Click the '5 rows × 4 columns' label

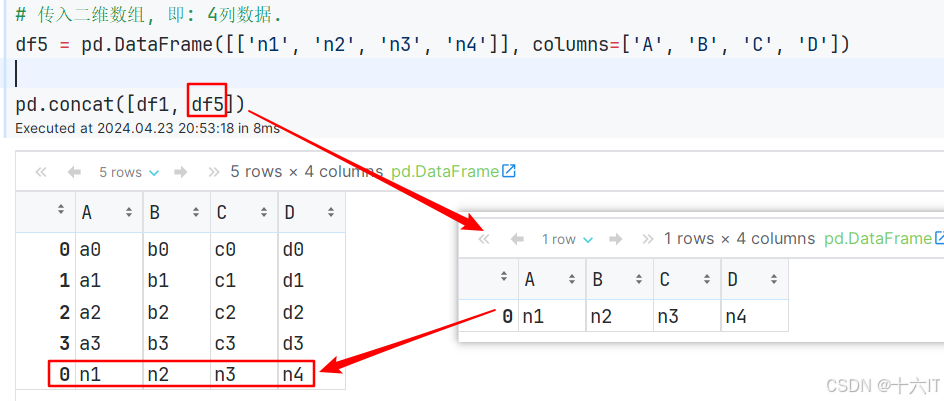tap(307, 172)
